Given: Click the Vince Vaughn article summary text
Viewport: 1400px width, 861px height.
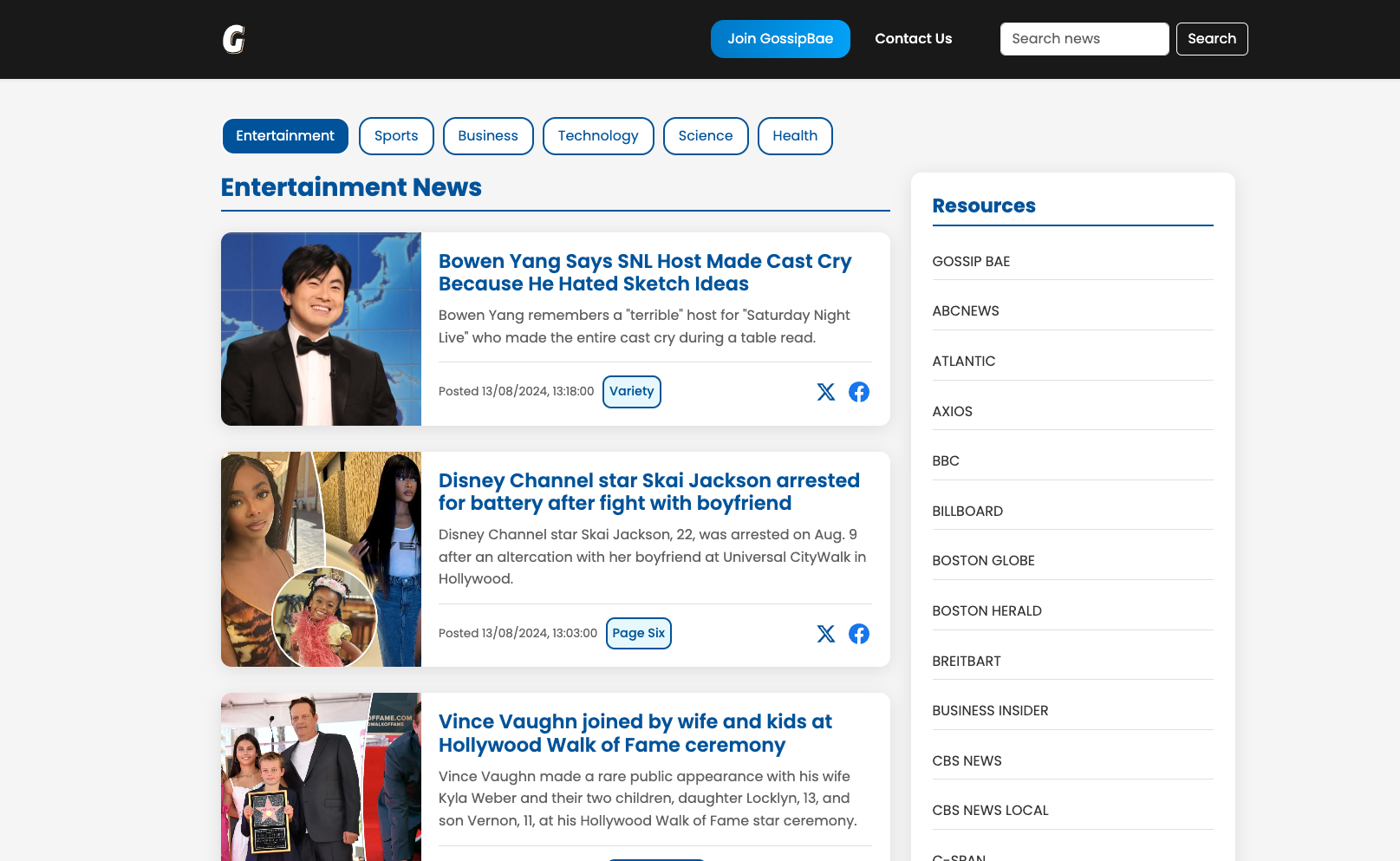Looking at the screenshot, I should tap(648, 799).
